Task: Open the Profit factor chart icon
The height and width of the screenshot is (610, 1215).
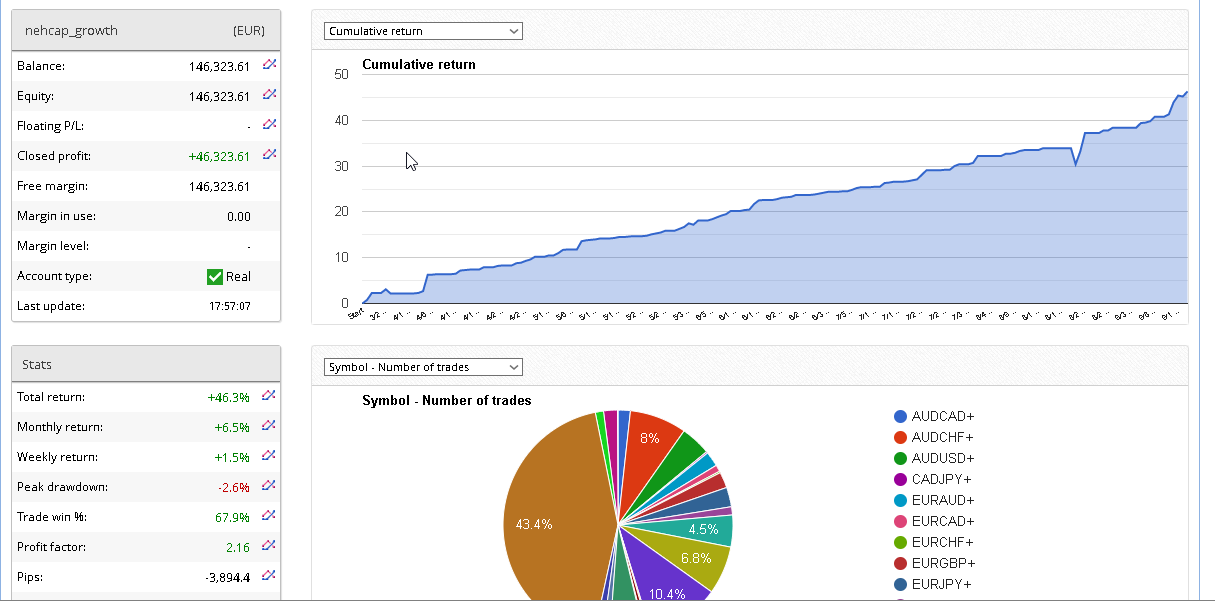Action: click(269, 546)
